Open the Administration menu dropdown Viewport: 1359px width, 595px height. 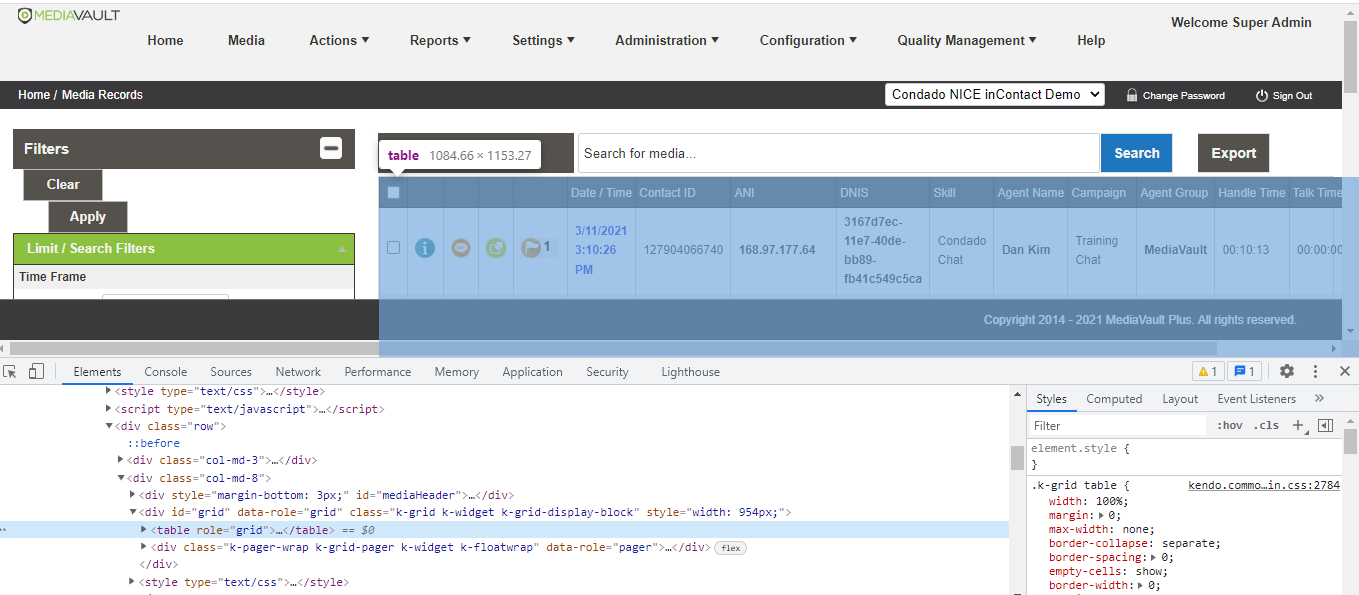[667, 40]
